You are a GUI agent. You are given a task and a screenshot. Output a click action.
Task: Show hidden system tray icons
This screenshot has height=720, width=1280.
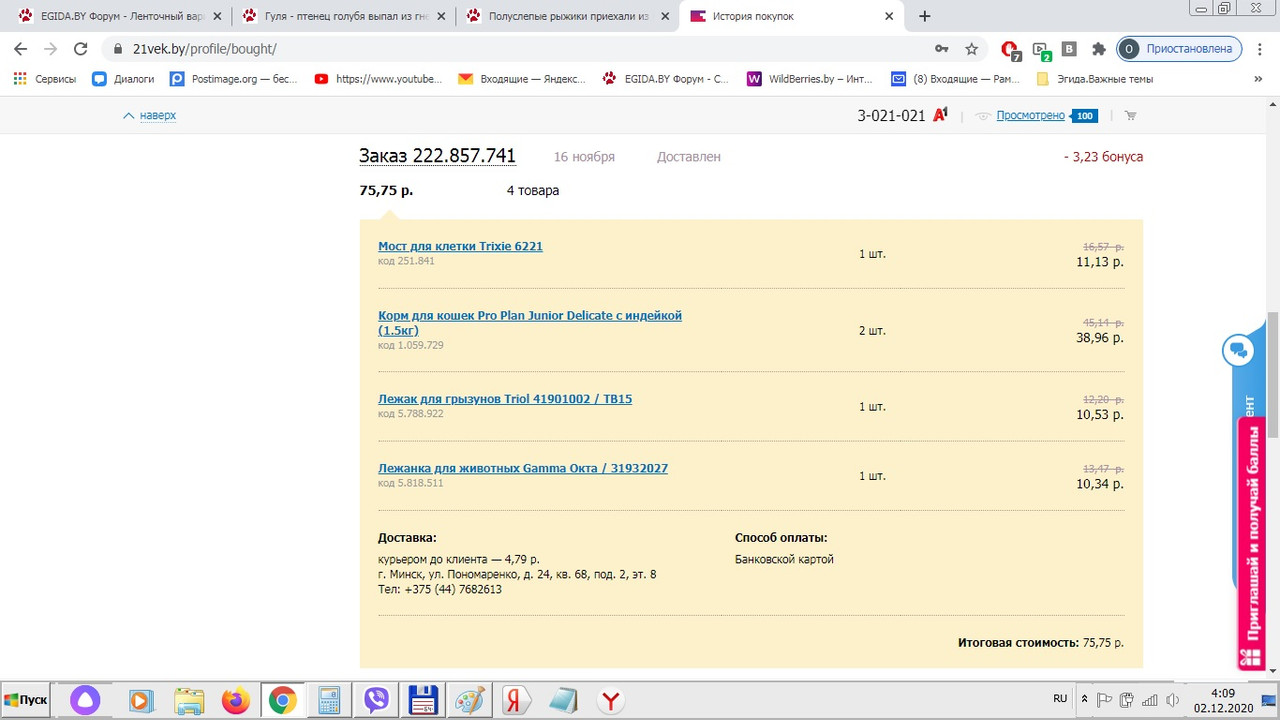click(x=1084, y=699)
